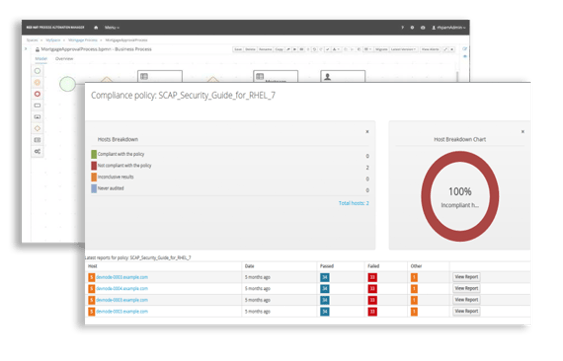The image size is (563, 361).
Task: Open the Total hosts: 2 link
Action: click(x=354, y=203)
